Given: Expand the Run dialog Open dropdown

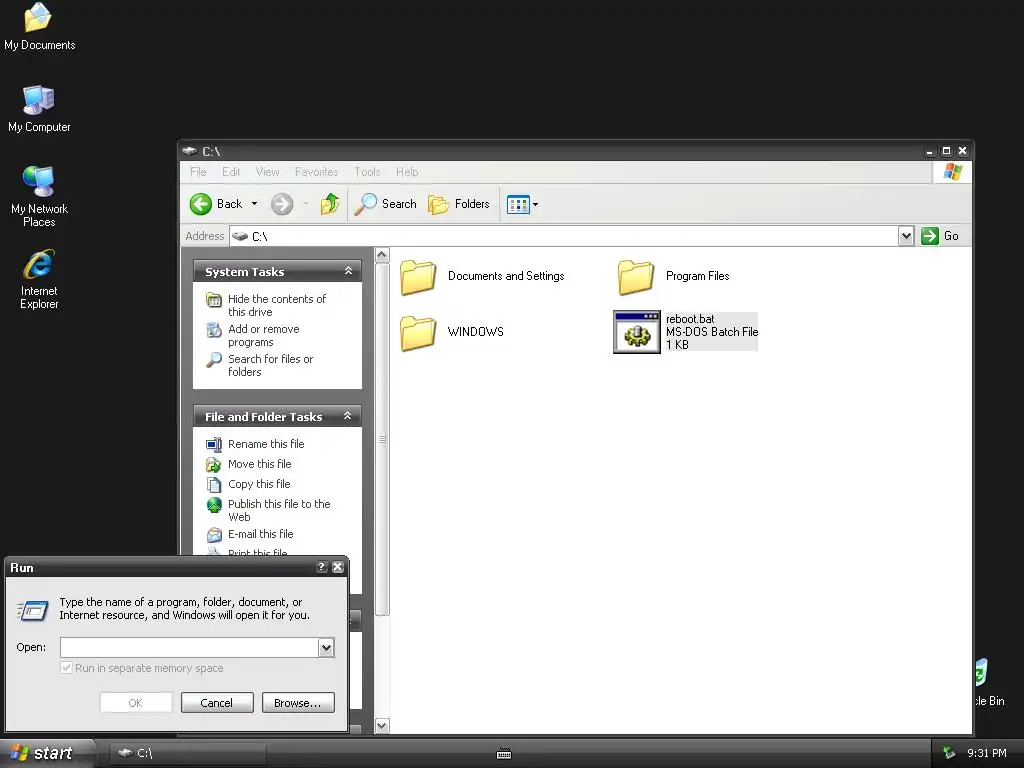Looking at the screenshot, I should [x=326, y=647].
